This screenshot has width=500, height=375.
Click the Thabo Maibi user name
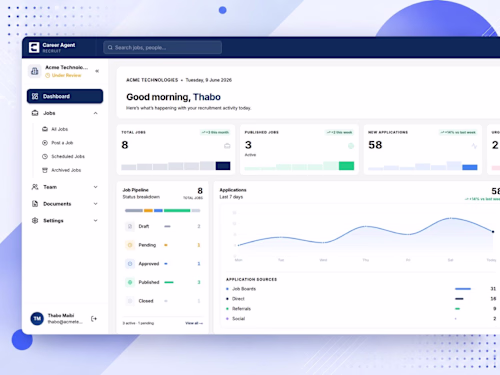tap(61, 315)
